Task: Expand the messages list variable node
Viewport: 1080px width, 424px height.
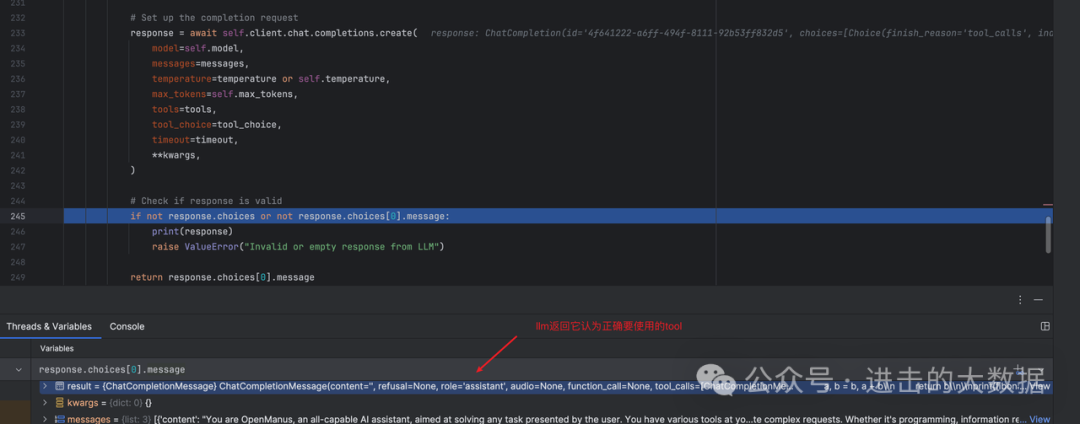Action: 45,419
